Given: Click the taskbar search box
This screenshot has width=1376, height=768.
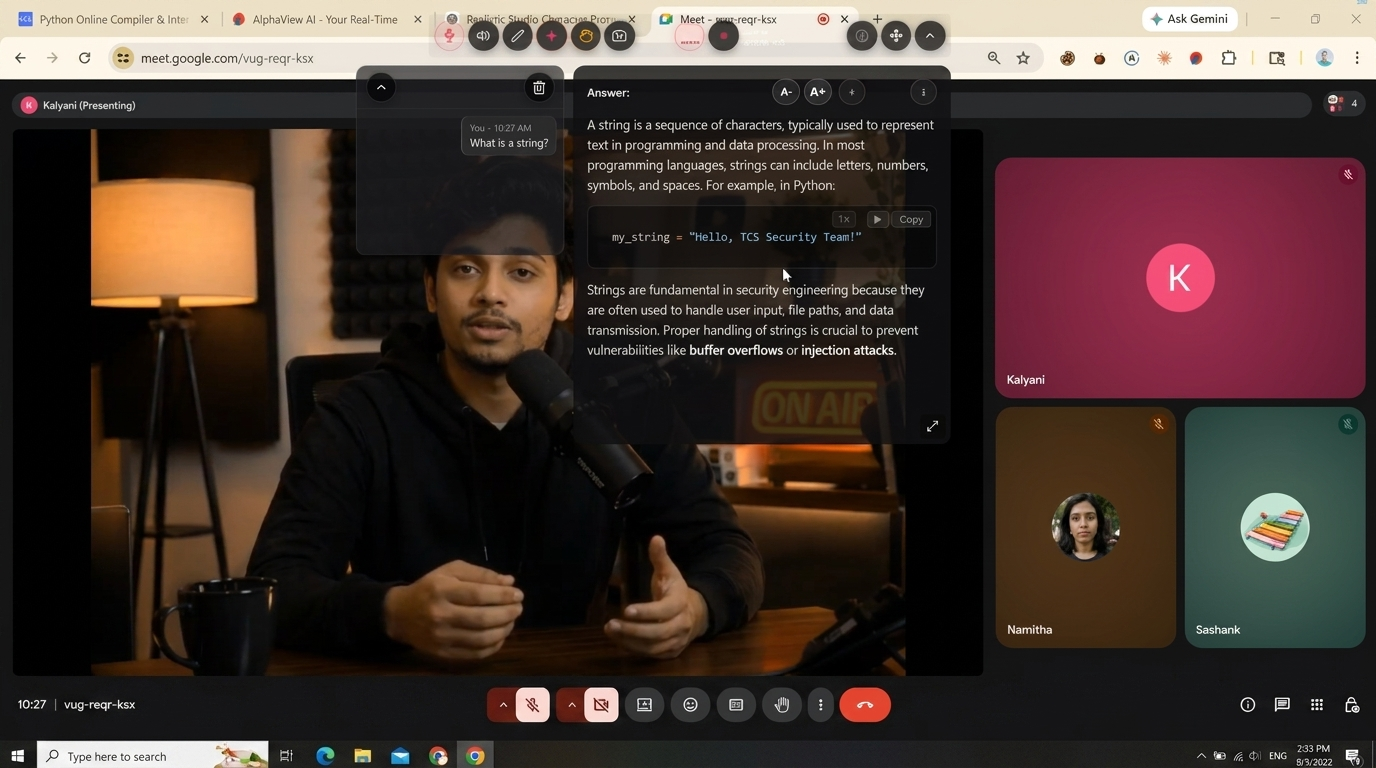Looking at the screenshot, I should 153,756.
